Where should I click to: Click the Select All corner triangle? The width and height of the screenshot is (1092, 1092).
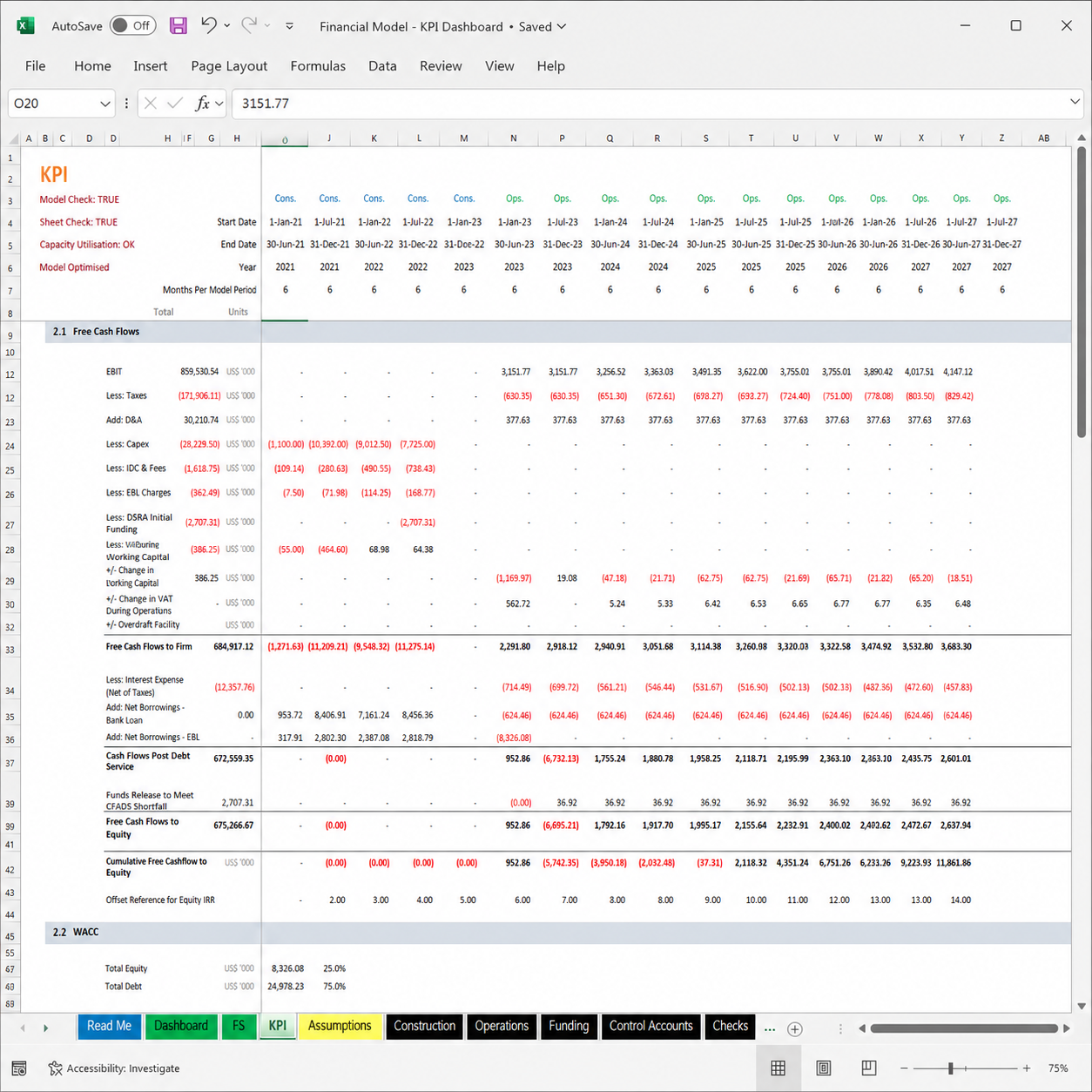point(13,138)
